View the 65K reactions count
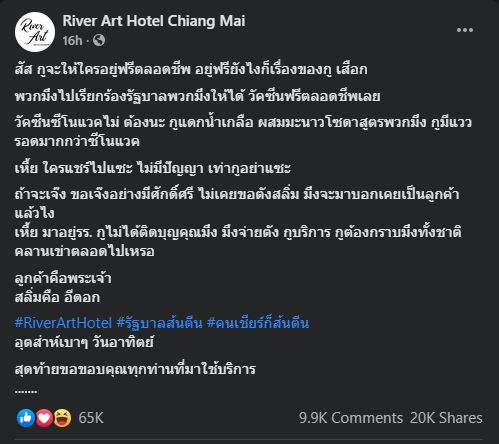499x444 pixels. pos(91,418)
